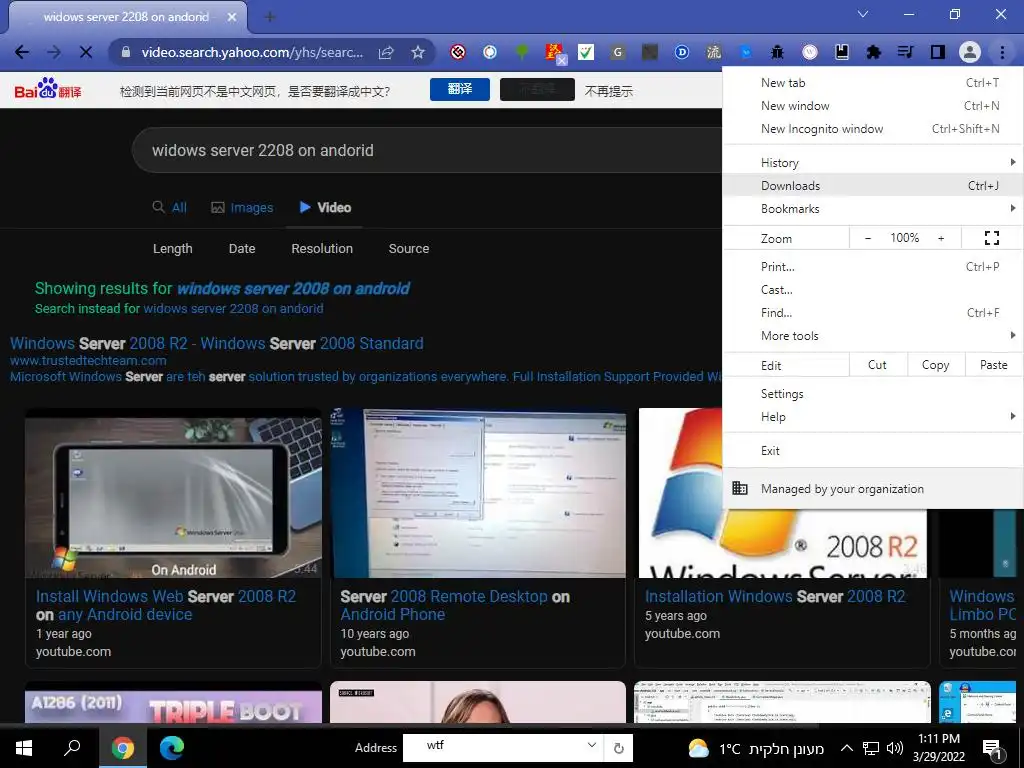Select New Incognito window
The width and height of the screenshot is (1024, 768).
click(x=872, y=129)
